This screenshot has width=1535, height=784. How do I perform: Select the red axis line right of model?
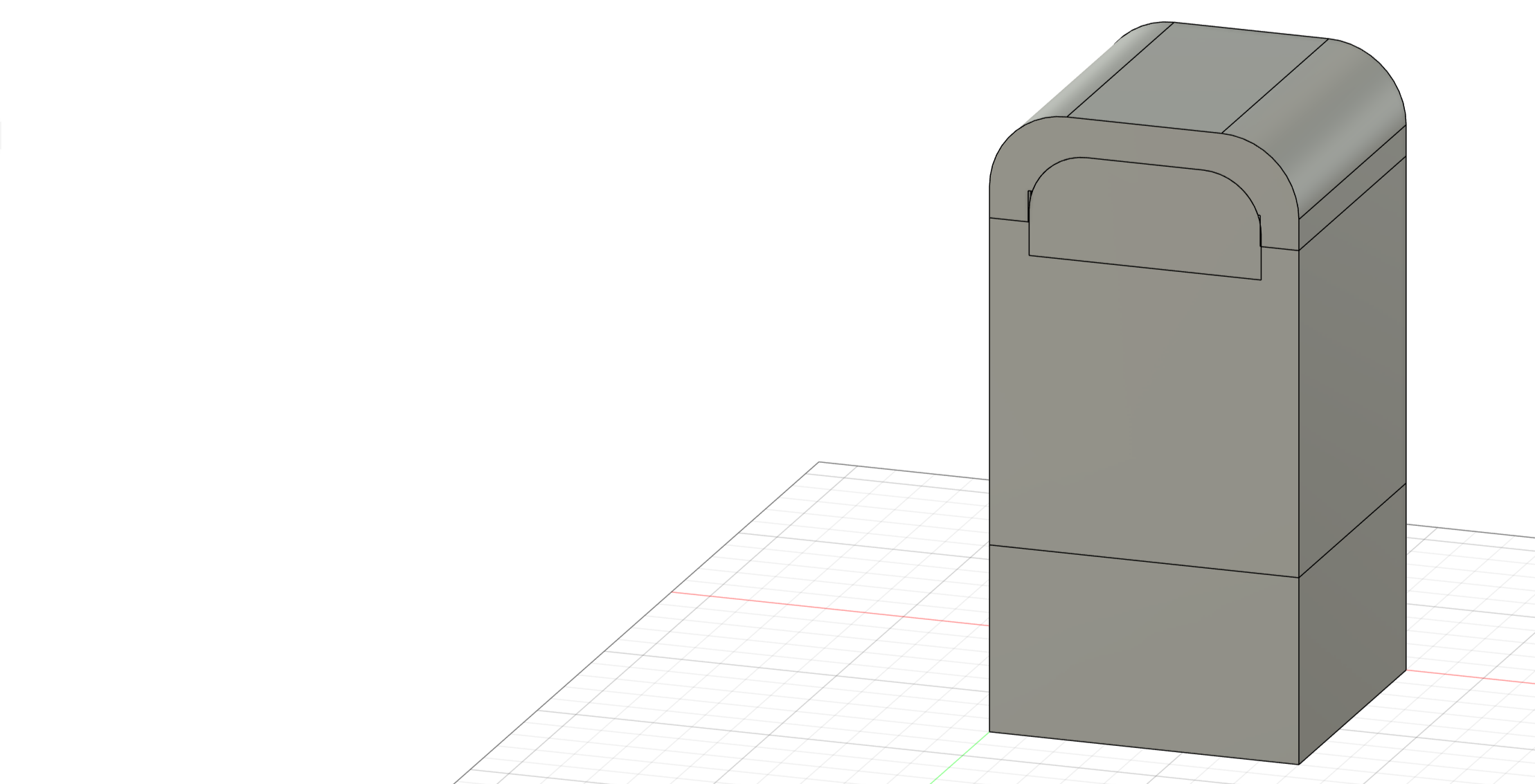(1468, 677)
